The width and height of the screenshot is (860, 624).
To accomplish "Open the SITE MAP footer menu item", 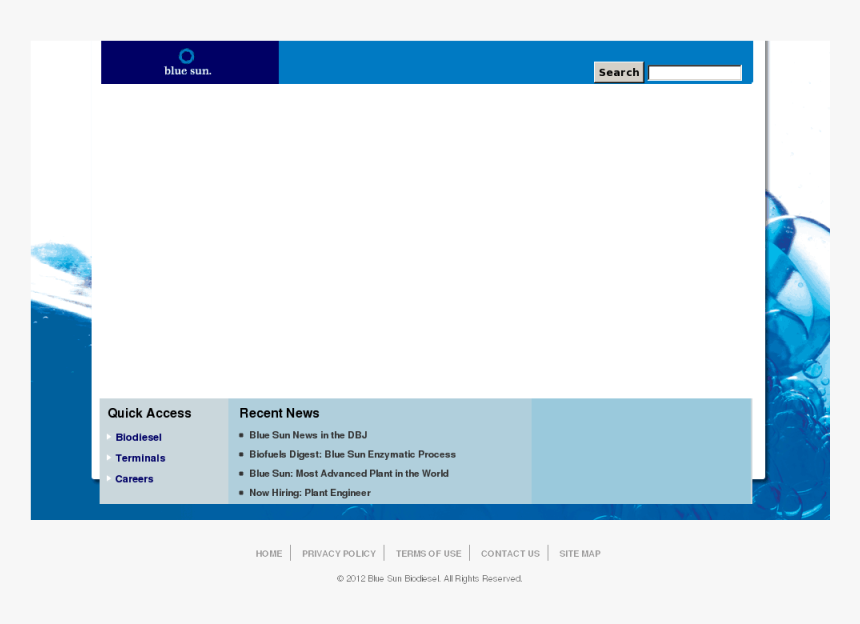I will click(580, 553).
